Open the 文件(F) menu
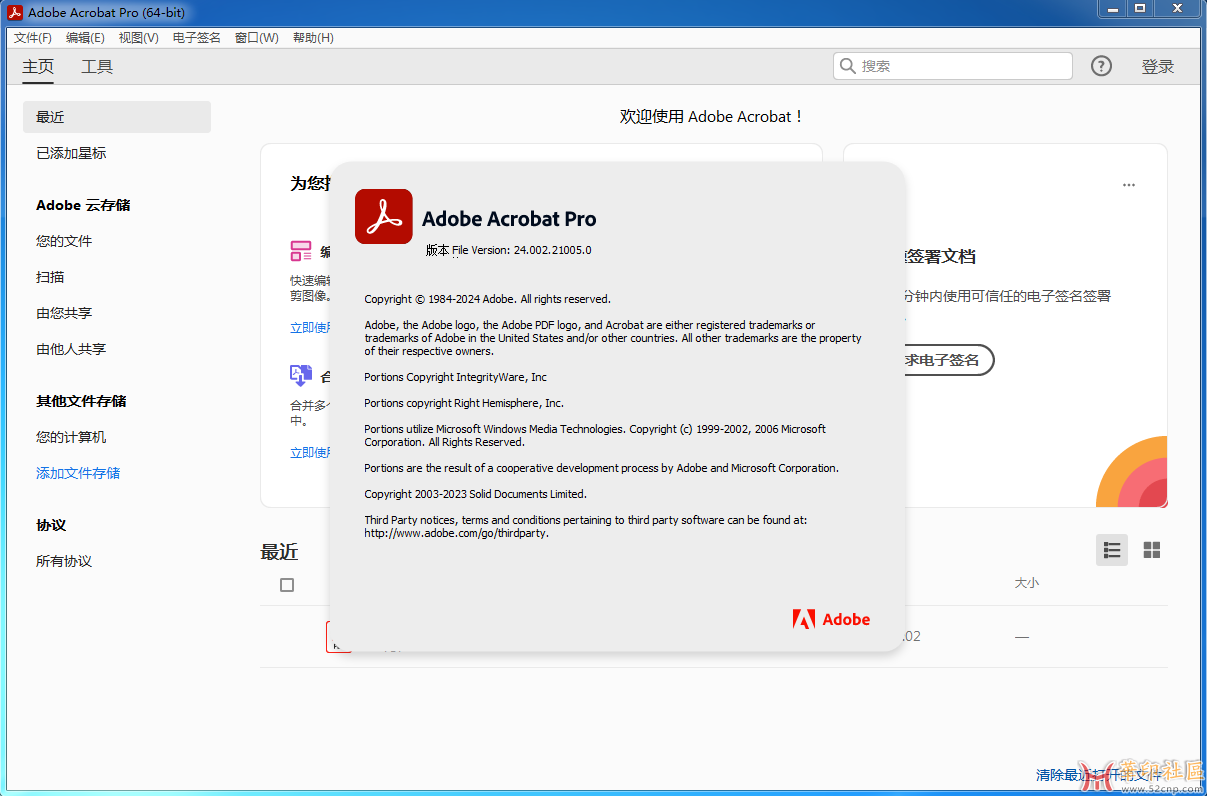 click(x=33, y=38)
